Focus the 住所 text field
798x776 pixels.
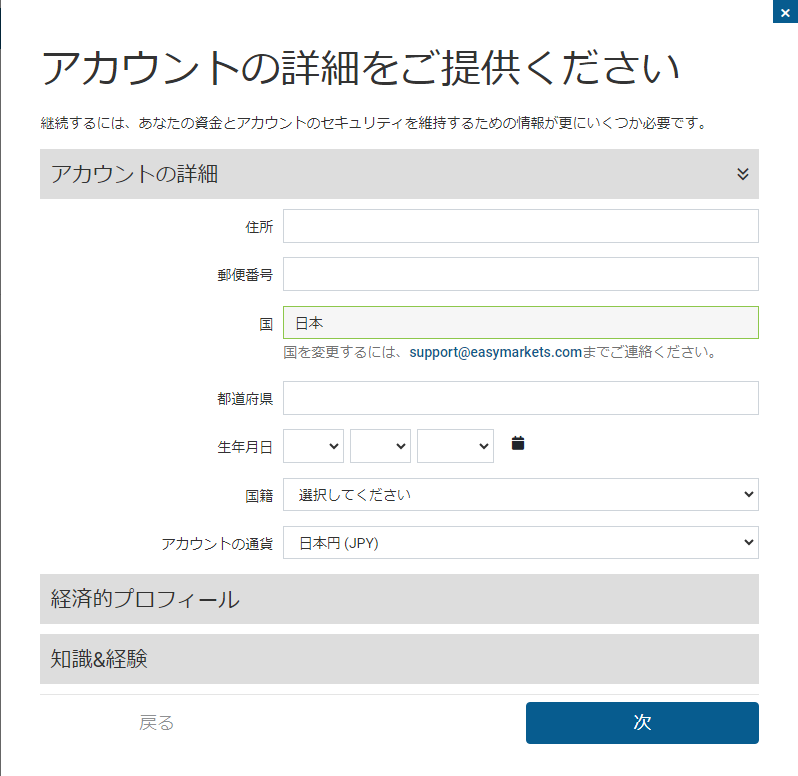tap(520, 226)
